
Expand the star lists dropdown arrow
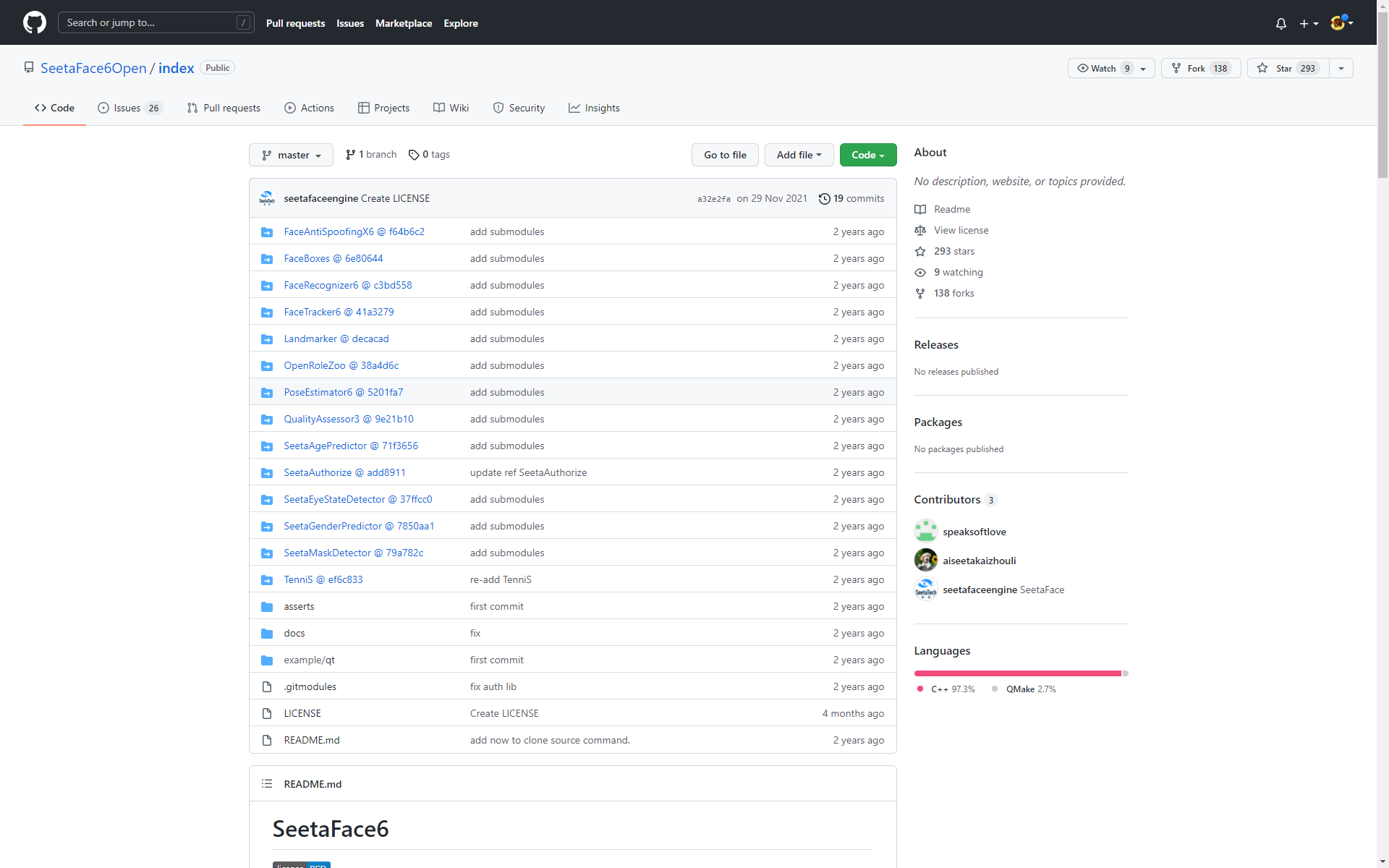pos(1341,68)
